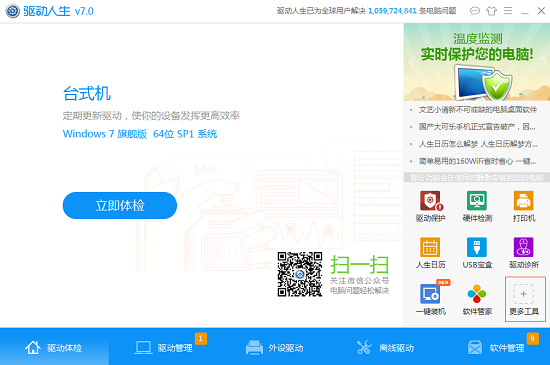Launch the 硬件检测 hardware detection tool
Image resolution: width=550 pixels, height=365 pixels.
click(x=477, y=206)
